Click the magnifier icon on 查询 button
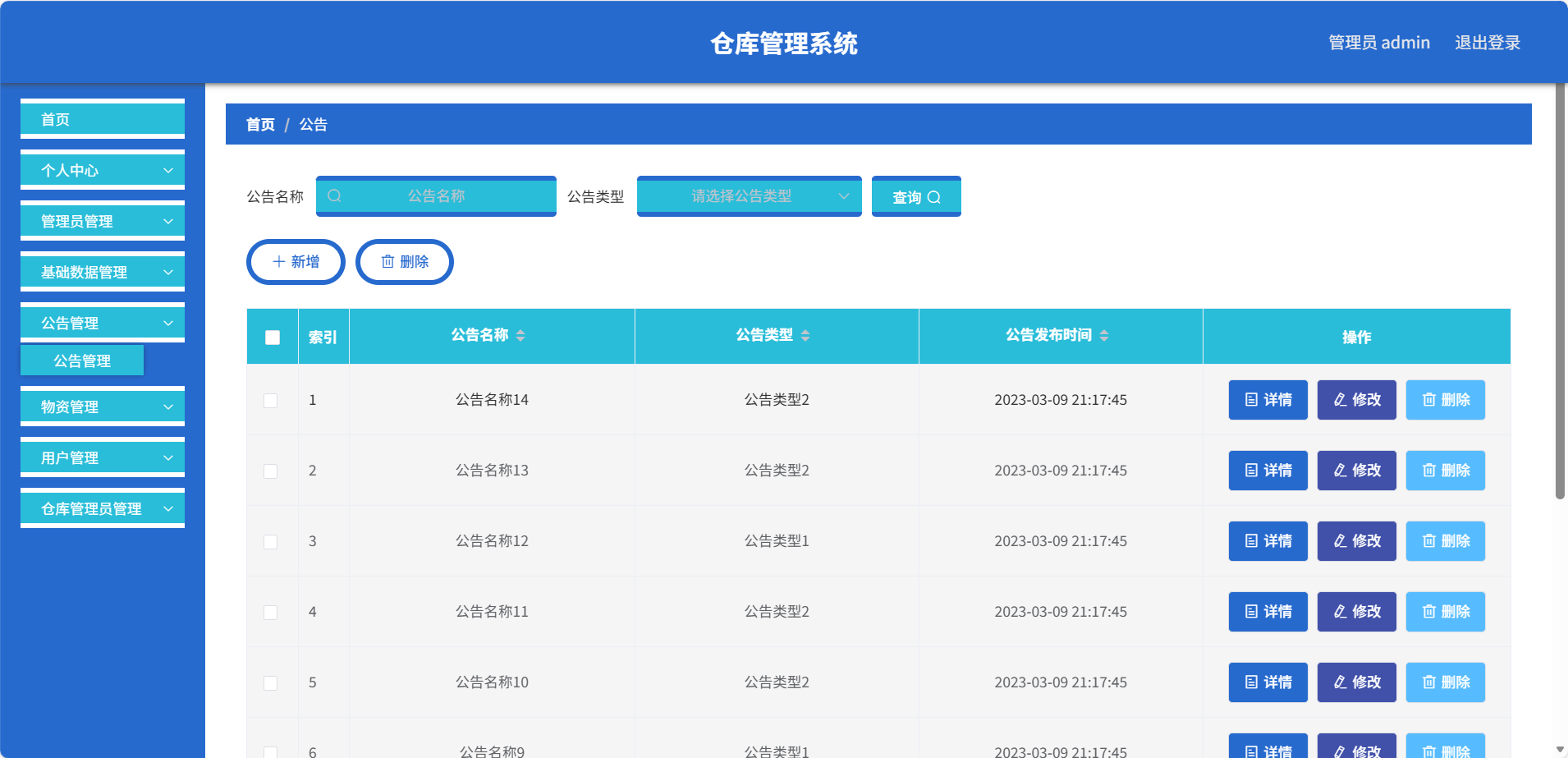 coord(934,197)
